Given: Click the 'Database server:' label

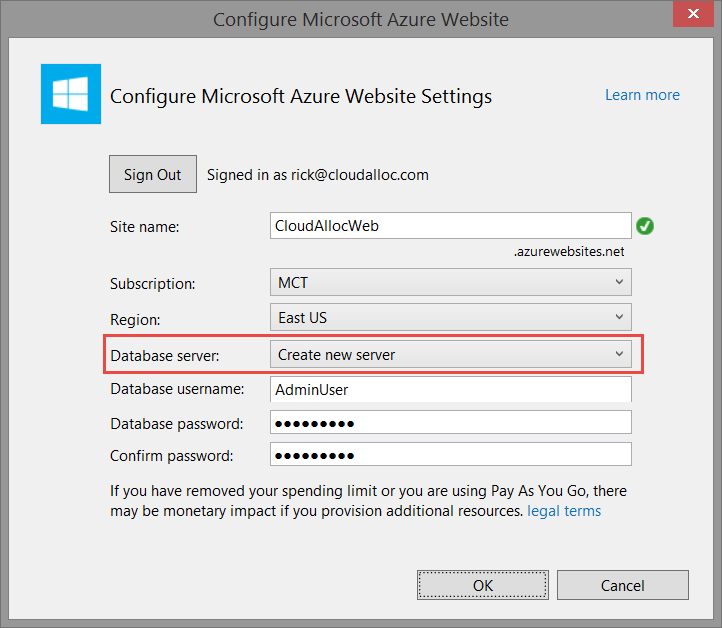Looking at the screenshot, I should (x=163, y=355).
